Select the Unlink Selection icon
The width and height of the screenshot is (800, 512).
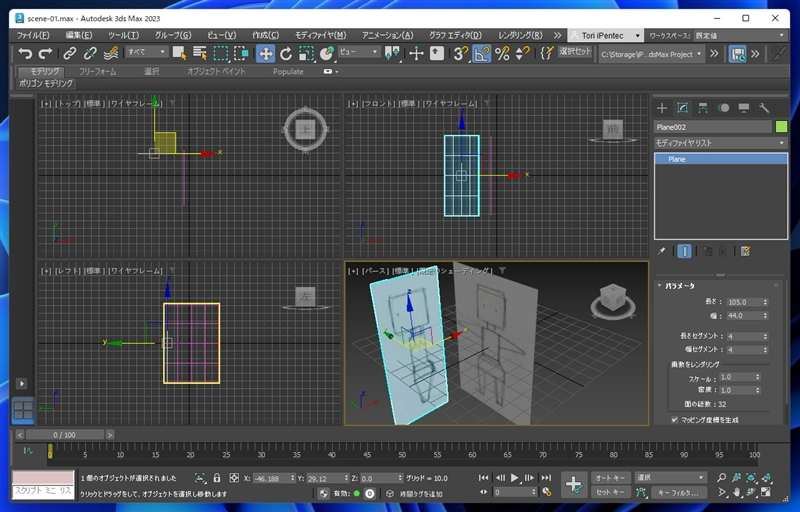pyautogui.click(x=90, y=53)
